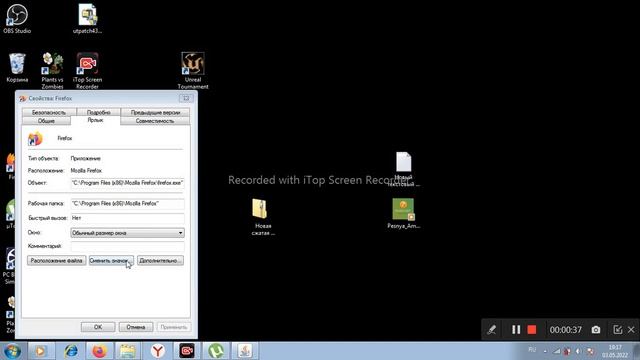Select the Unreal Tournament desktop shortcut

193,70
